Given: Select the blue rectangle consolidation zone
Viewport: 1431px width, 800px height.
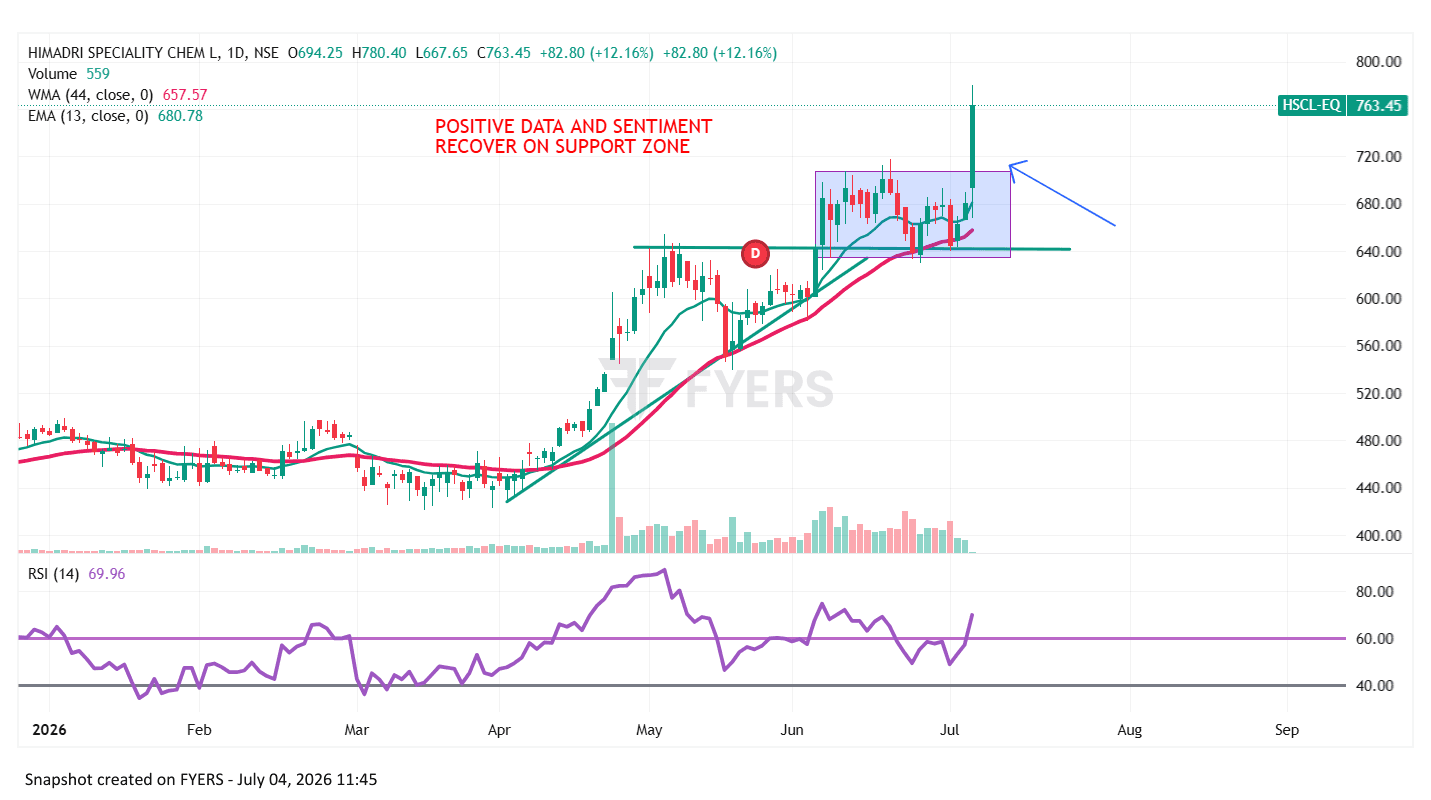Looking at the screenshot, I should (913, 214).
